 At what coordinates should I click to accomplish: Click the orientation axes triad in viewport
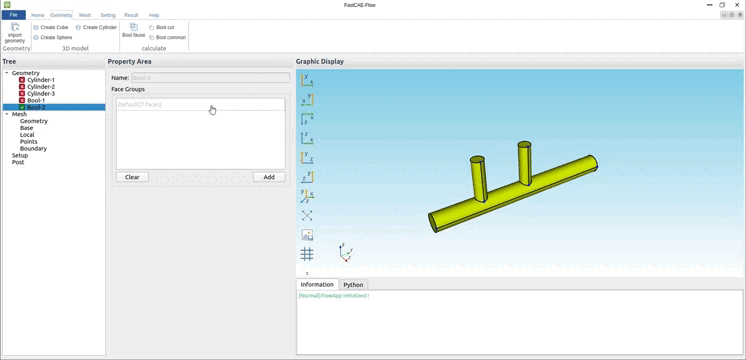pos(345,252)
